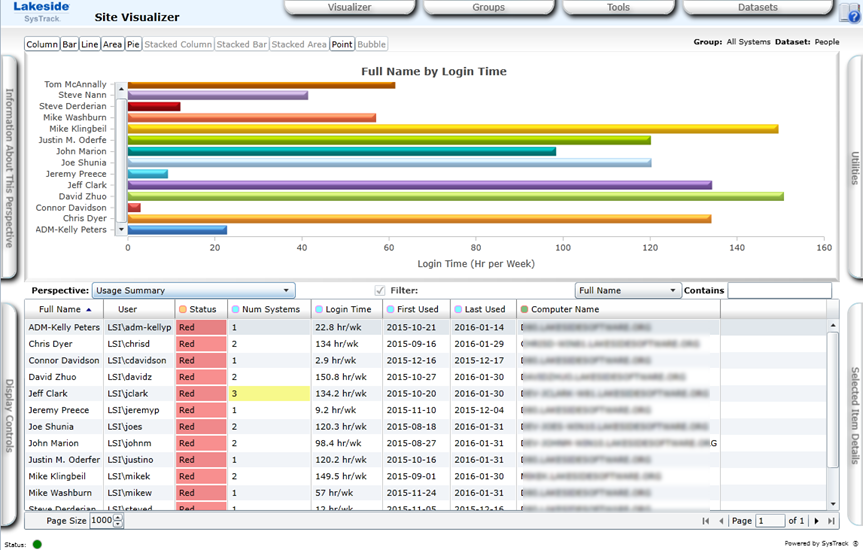Select the Line chart button

tap(90, 45)
